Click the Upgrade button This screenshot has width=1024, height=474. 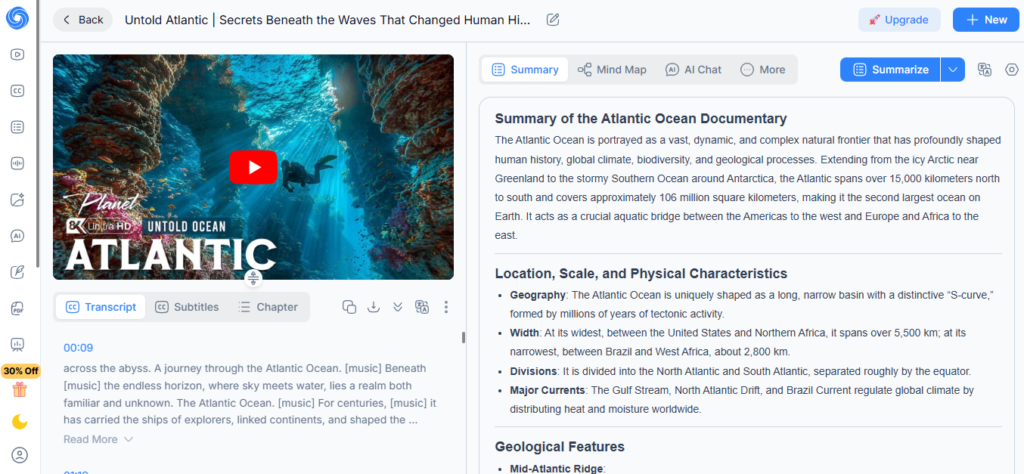tap(899, 20)
